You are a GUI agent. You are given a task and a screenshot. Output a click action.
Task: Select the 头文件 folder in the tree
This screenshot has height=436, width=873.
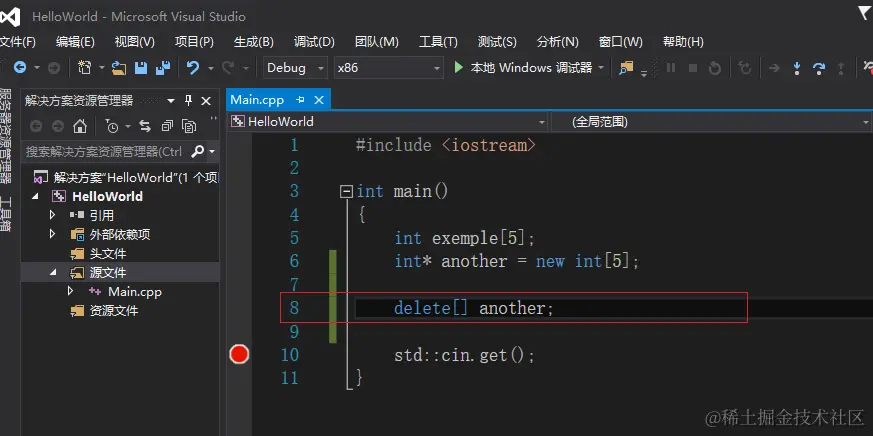108,253
